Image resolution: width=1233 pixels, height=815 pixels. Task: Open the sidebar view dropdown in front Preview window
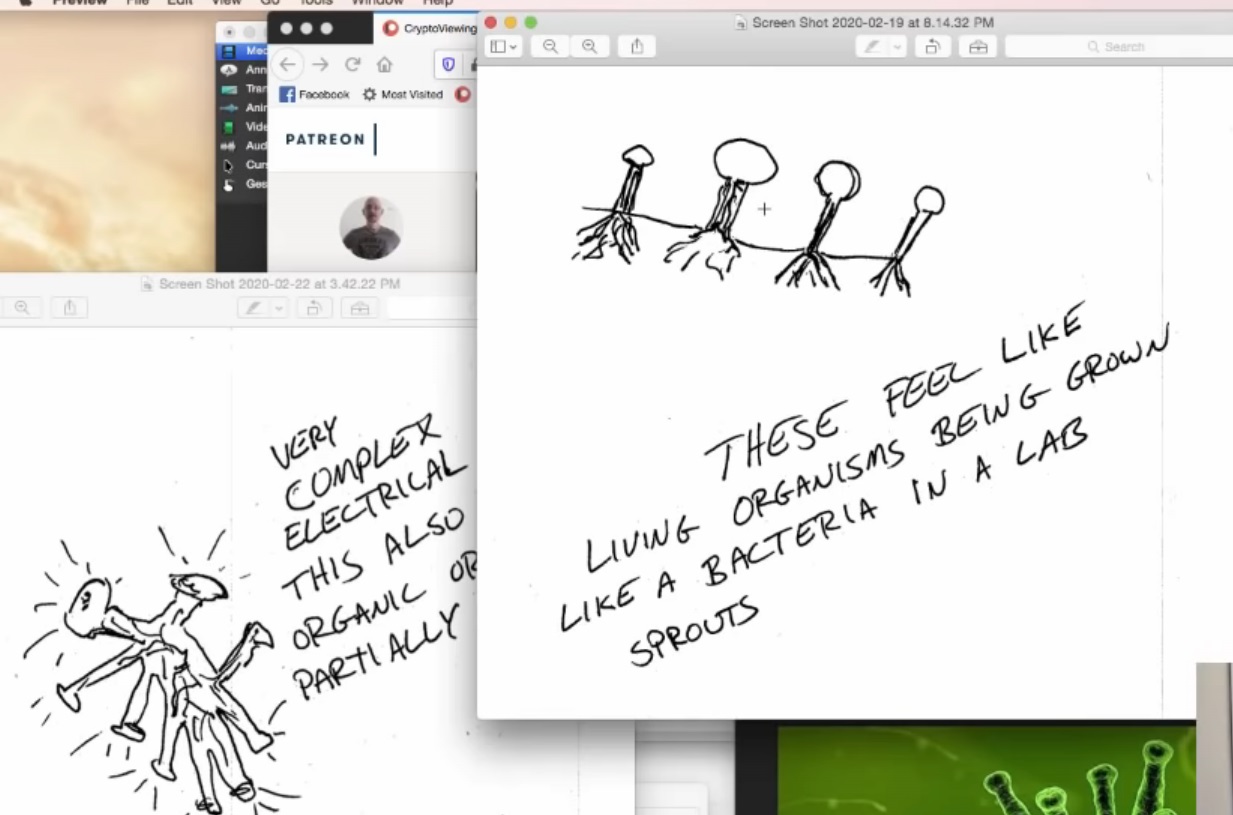point(503,47)
